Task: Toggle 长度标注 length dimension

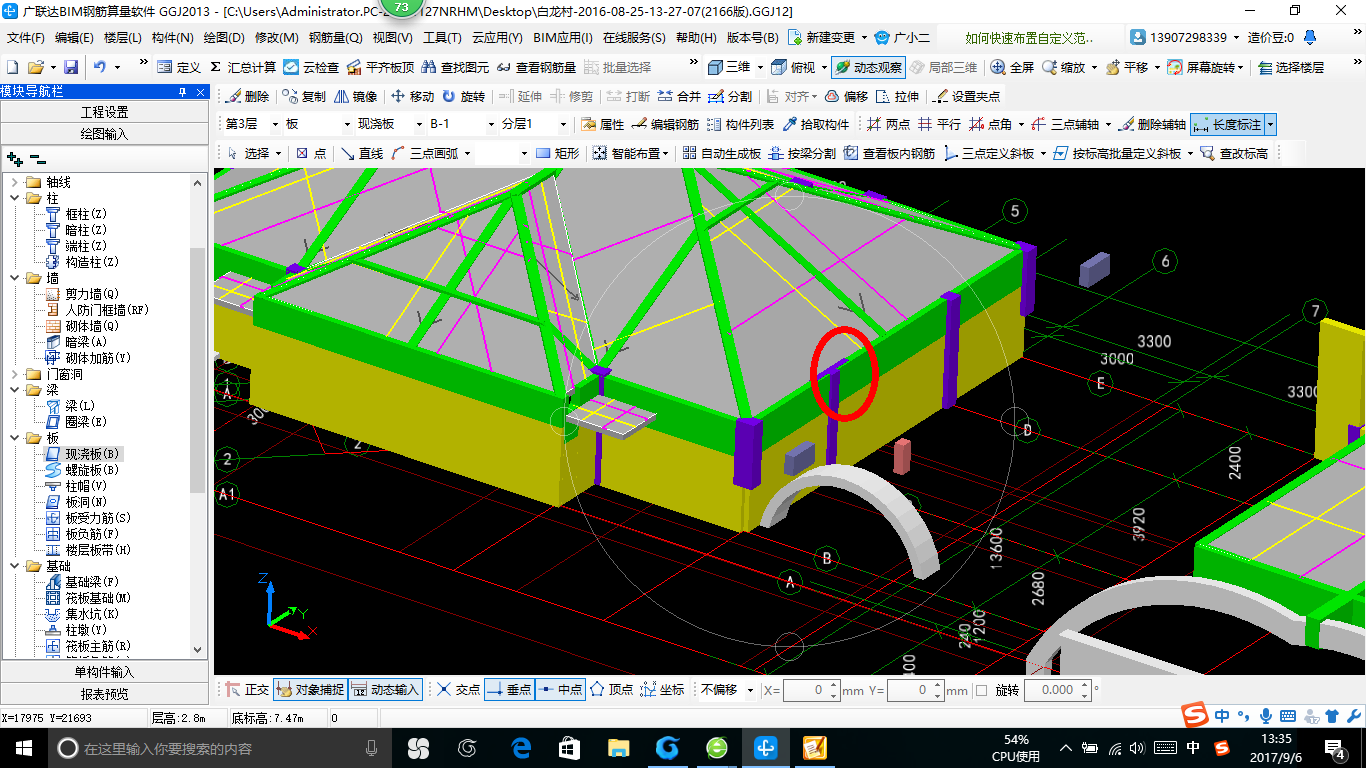Action: pos(1227,125)
